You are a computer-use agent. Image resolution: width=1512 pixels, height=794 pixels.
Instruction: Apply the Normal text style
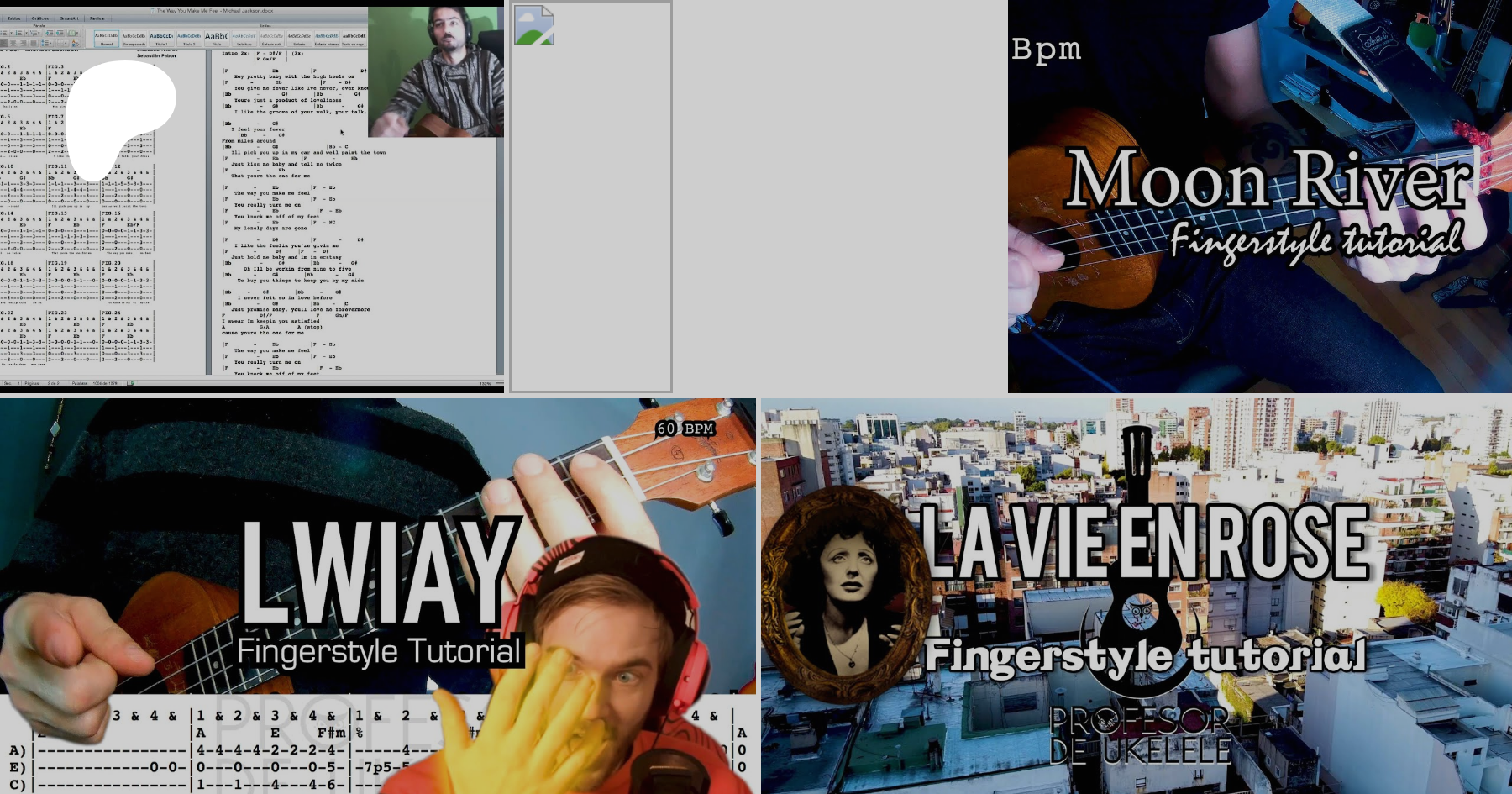tap(106, 38)
